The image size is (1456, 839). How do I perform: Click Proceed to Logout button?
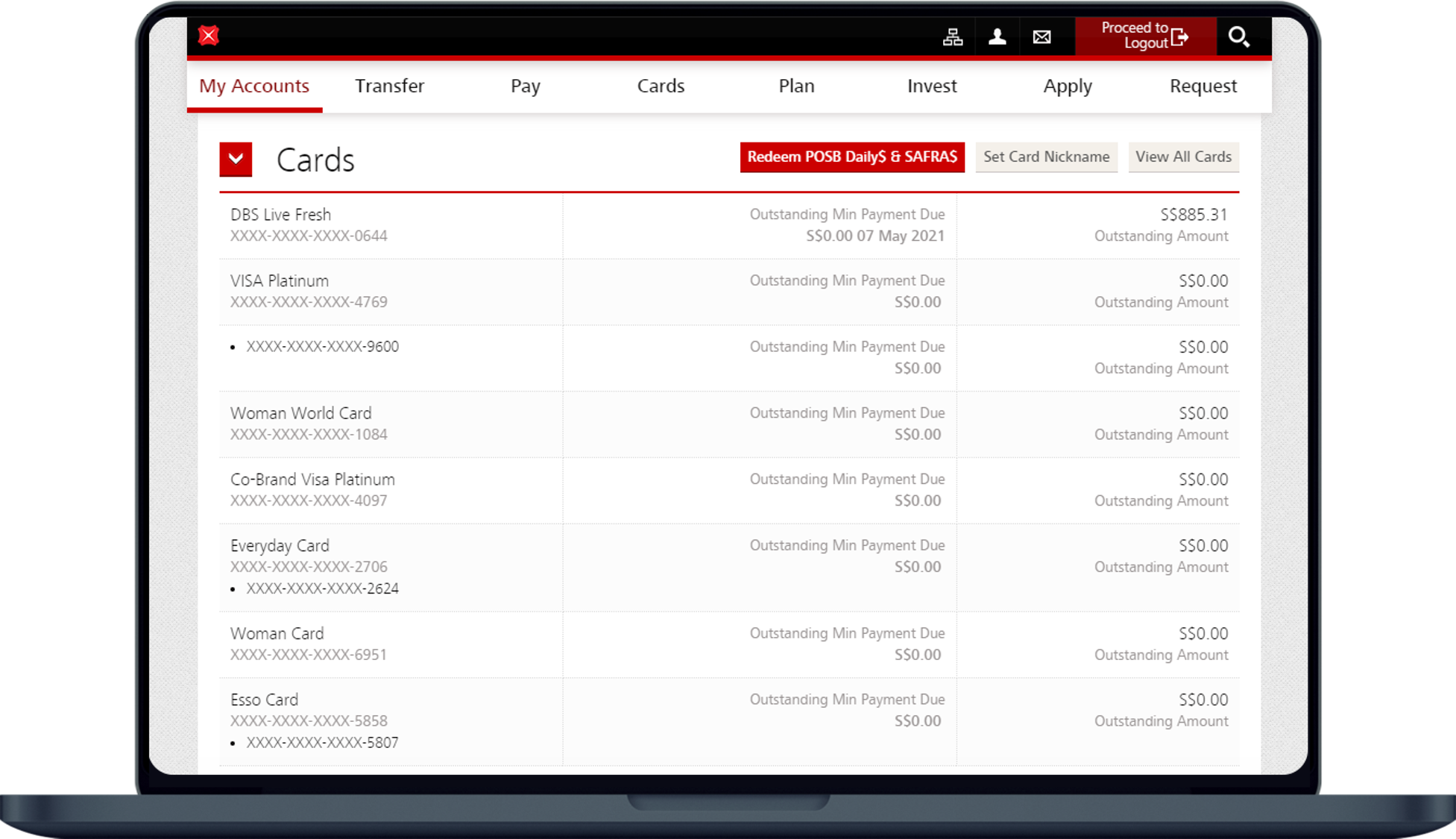(x=1145, y=36)
